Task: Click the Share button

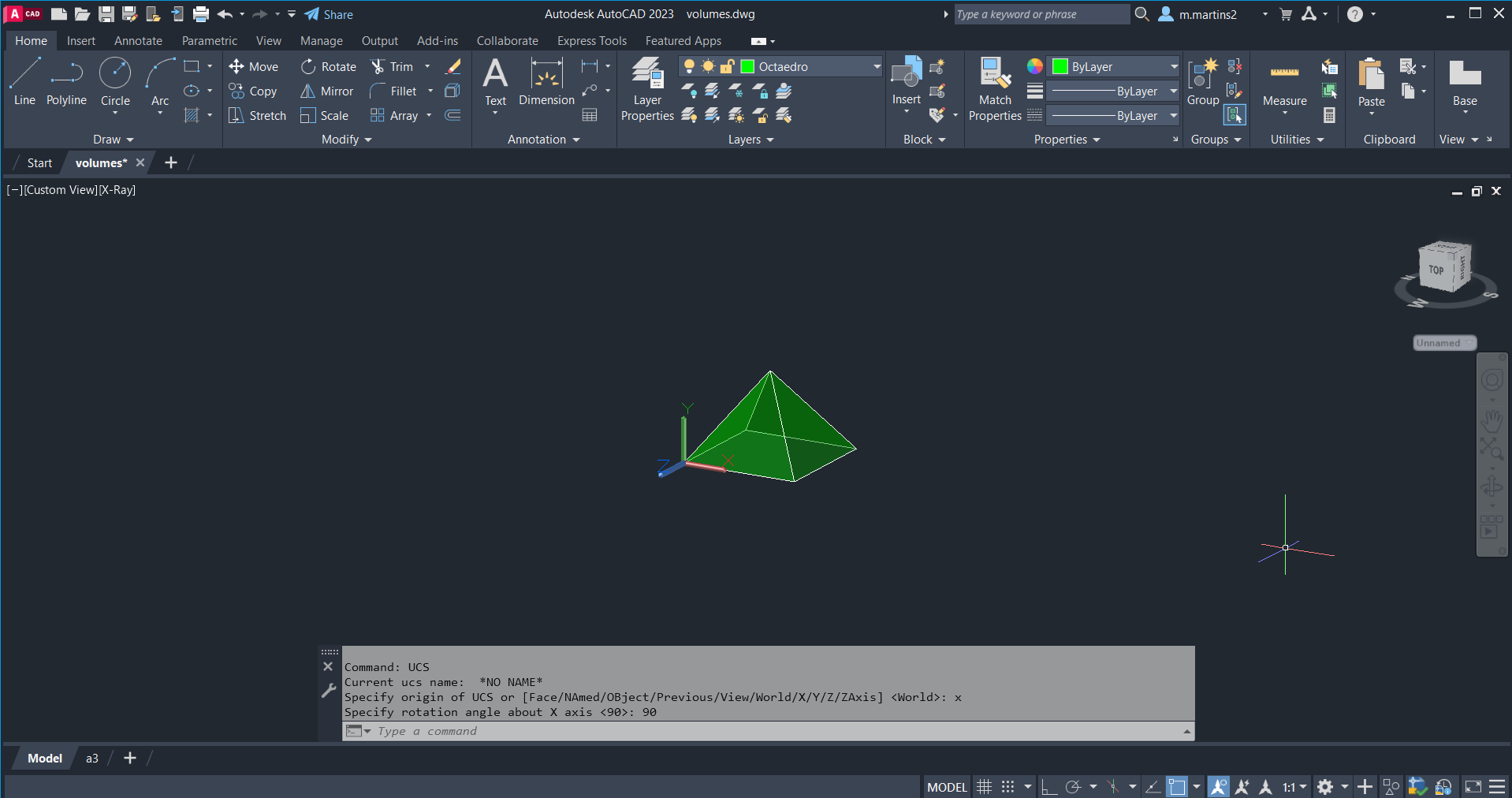Action: click(x=329, y=14)
